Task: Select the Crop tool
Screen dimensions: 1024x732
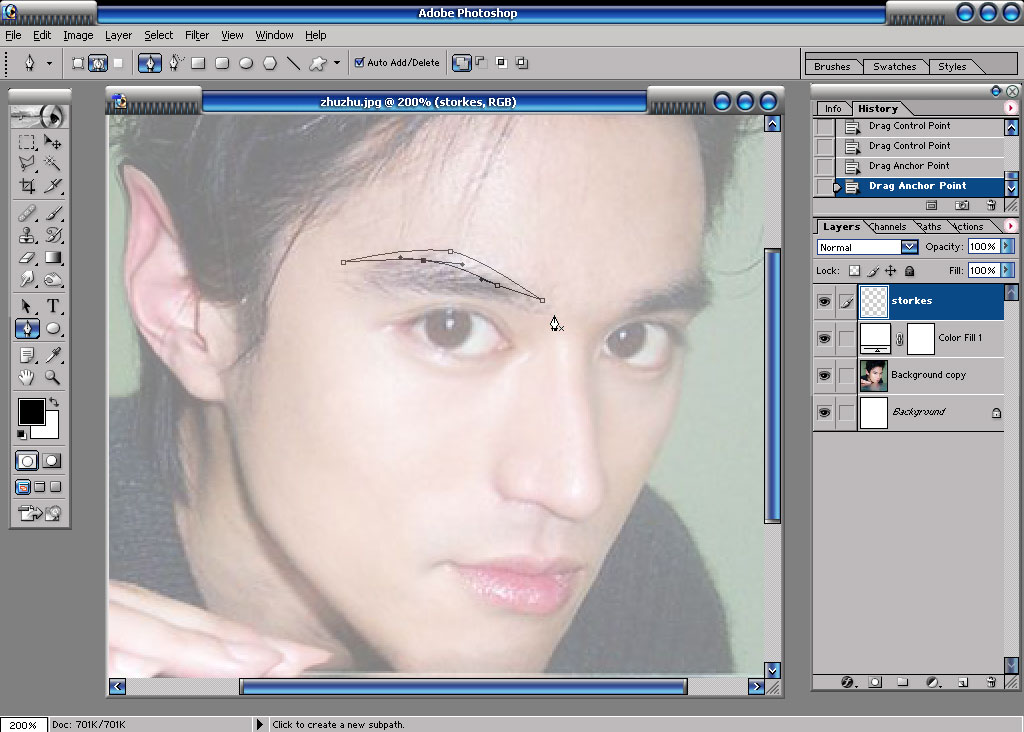Action: click(x=27, y=186)
